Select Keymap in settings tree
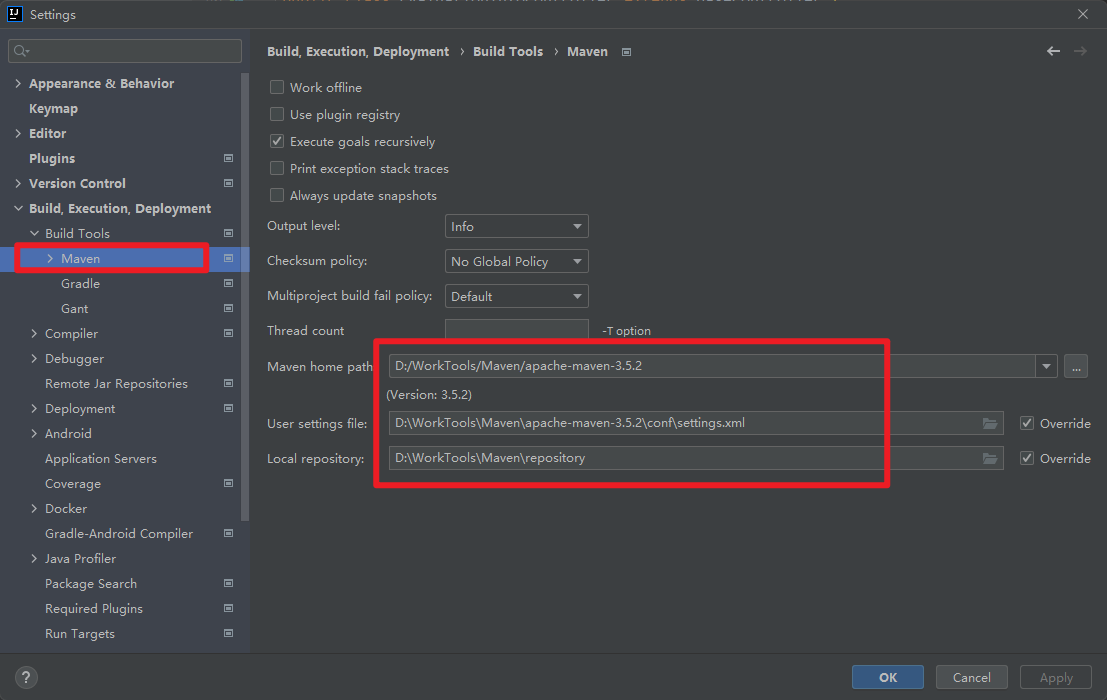 pos(53,109)
